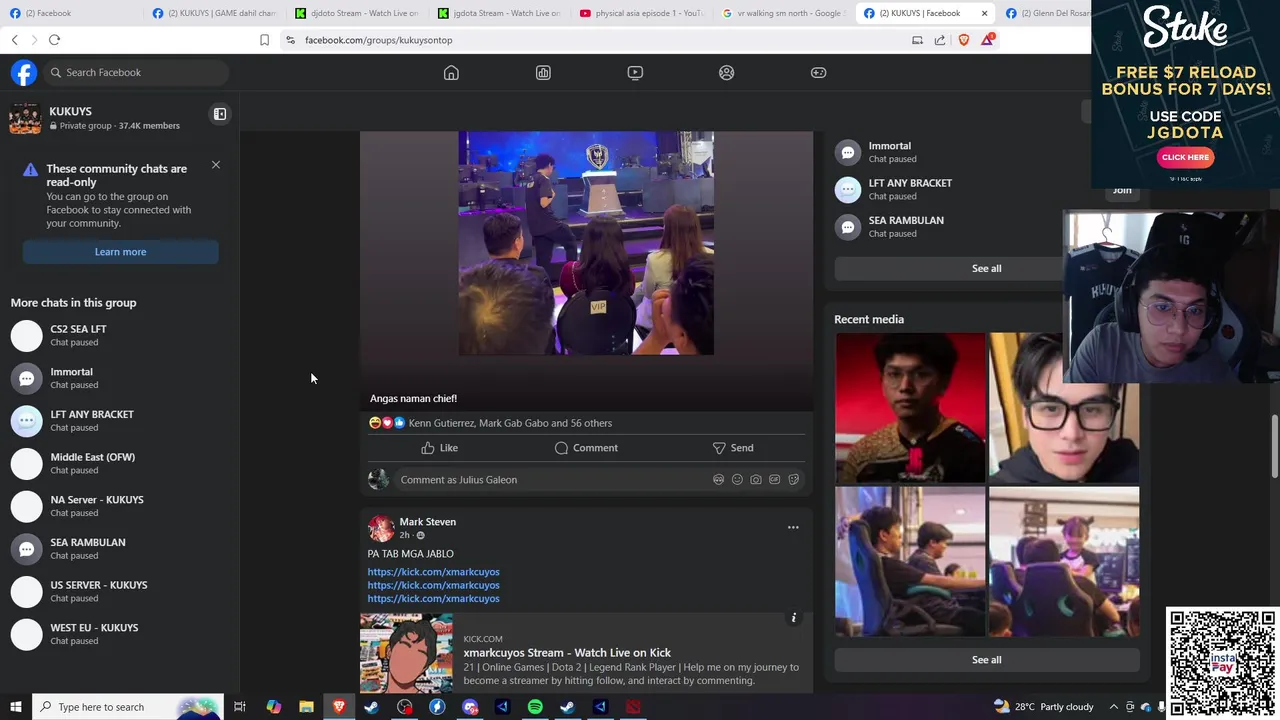Bookmark this page icon

264,40
